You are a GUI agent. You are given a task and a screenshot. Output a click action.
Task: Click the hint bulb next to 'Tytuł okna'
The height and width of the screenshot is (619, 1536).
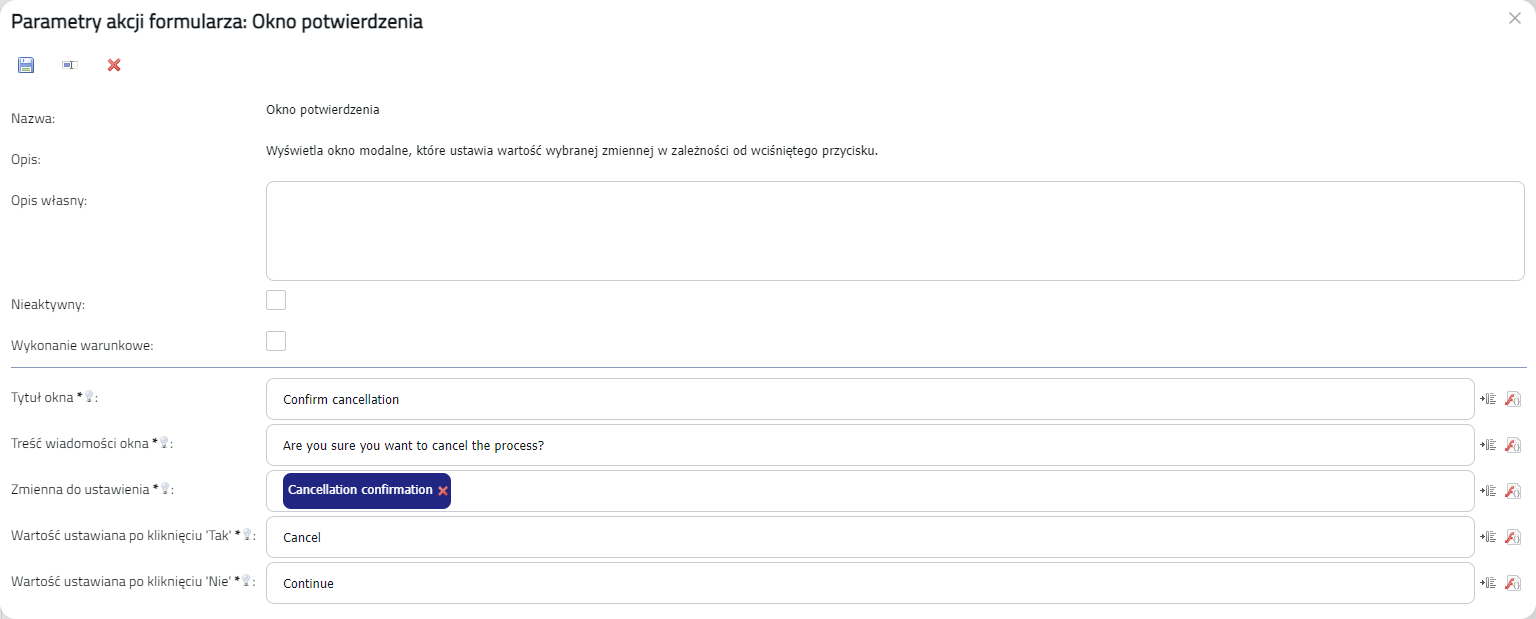pos(89,397)
